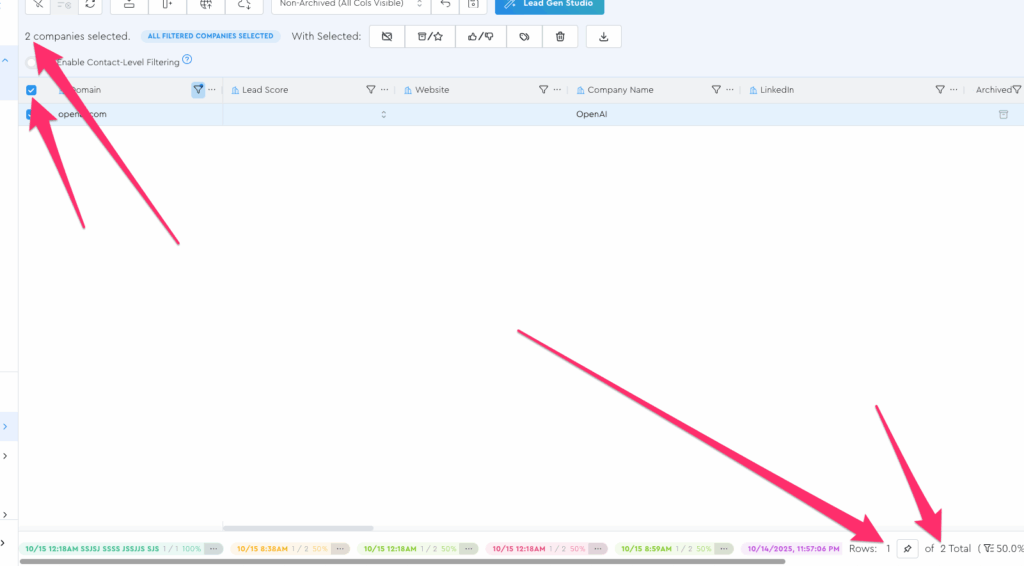
Task: Click the pin icon beside Rows count
Action: [907, 548]
